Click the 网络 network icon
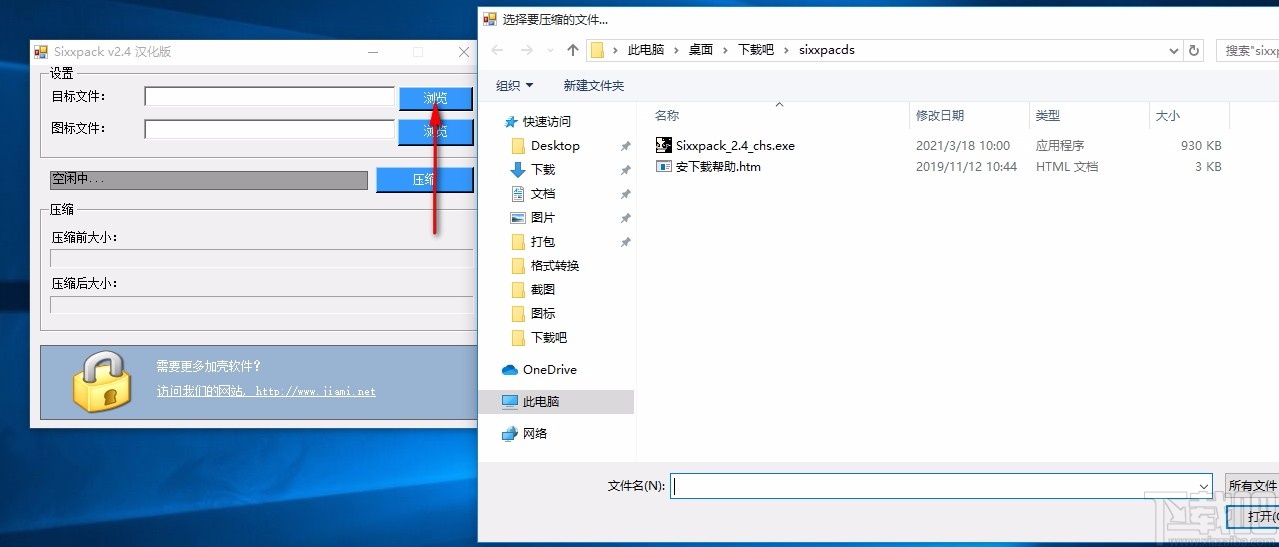Image resolution: width=1279 pixels, height=547 pixels. click(x=510, y=433)
